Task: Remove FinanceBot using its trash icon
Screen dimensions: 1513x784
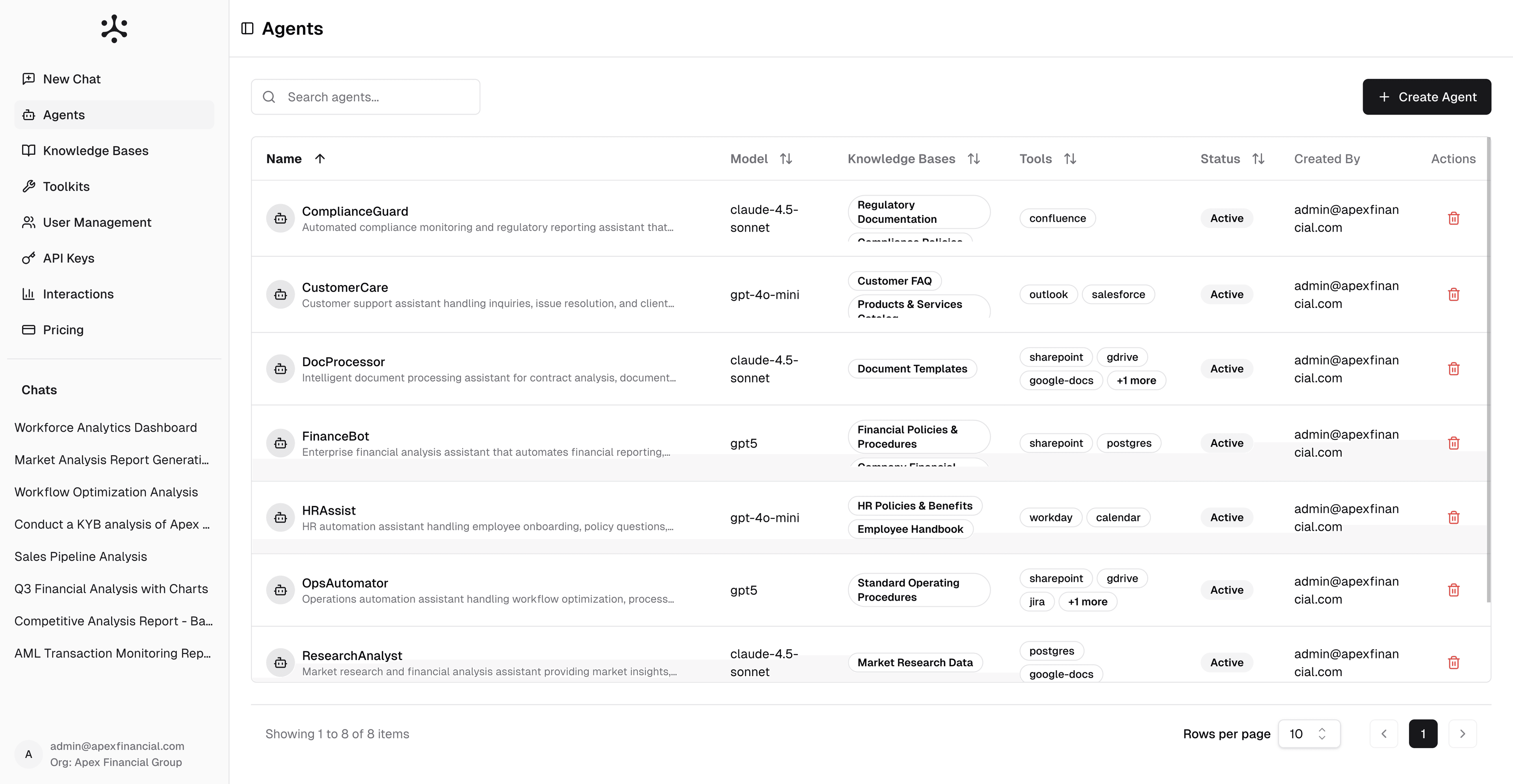Action: click(x=1454, y=443)
